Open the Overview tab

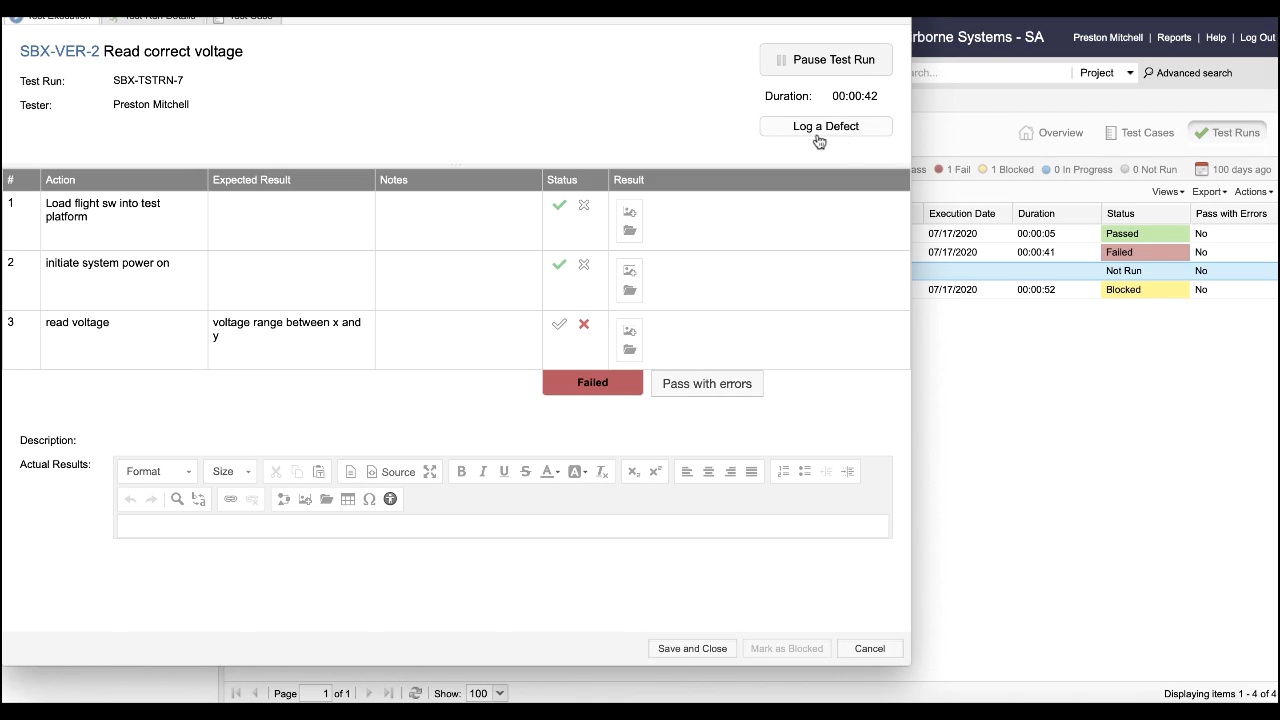click(x=1051, y=132)
